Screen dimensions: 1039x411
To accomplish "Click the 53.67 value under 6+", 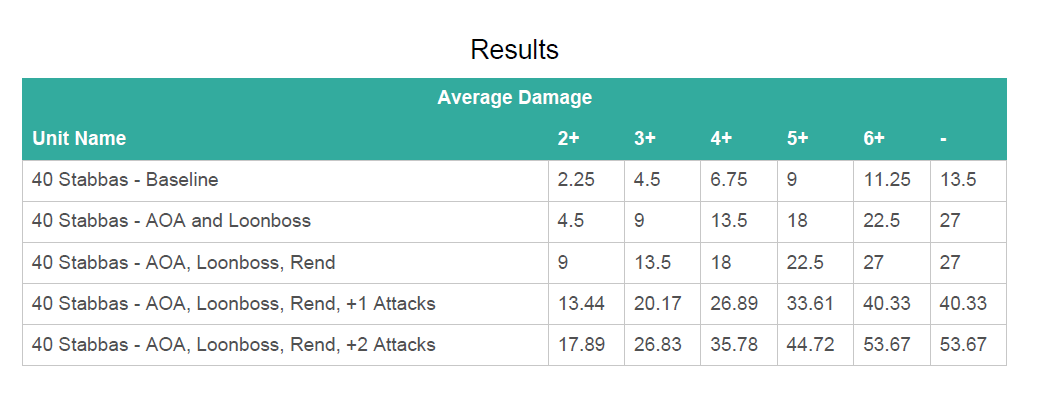I will point(887,345).
